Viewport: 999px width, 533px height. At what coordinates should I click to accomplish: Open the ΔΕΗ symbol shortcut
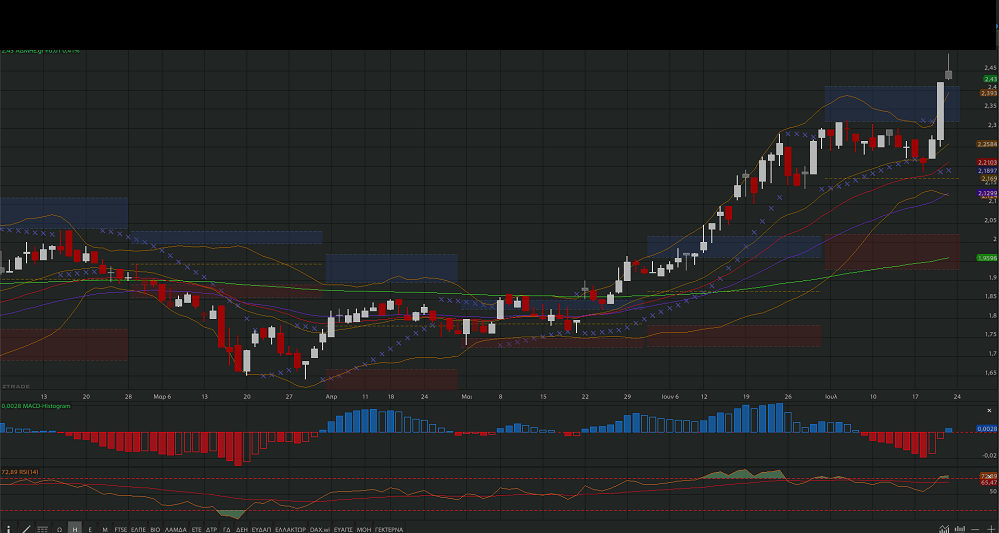coord(241,529)
